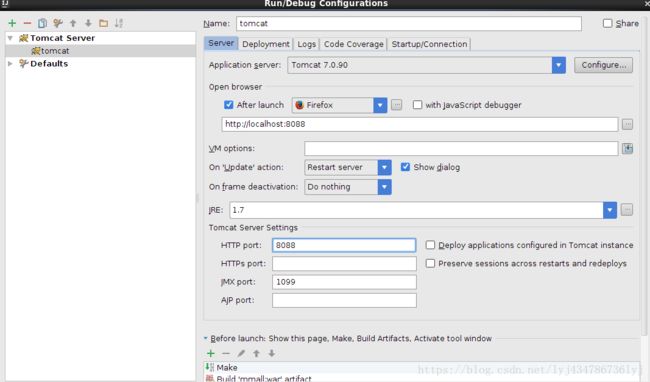Move the configuration up in the list

point(73,23)
